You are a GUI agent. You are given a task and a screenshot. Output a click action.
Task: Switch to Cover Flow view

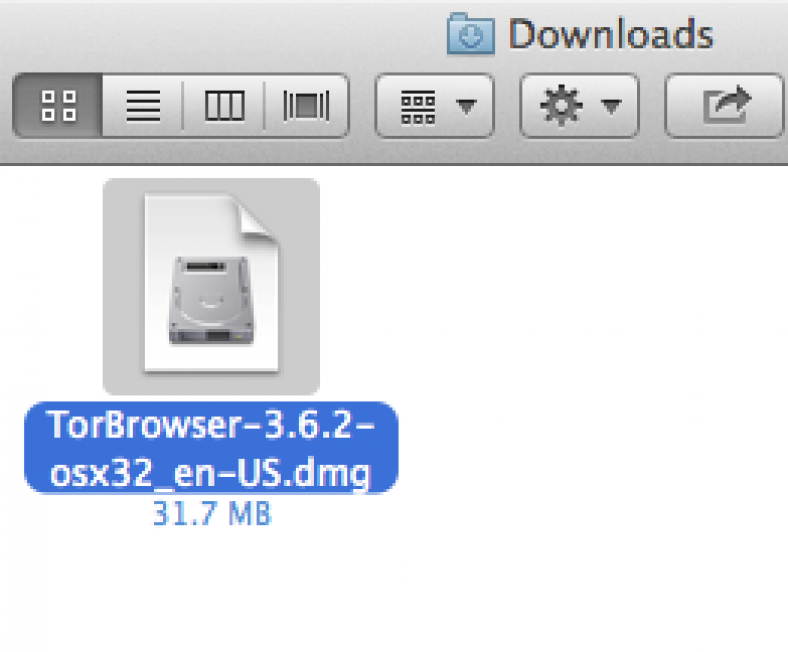(307, 106)
